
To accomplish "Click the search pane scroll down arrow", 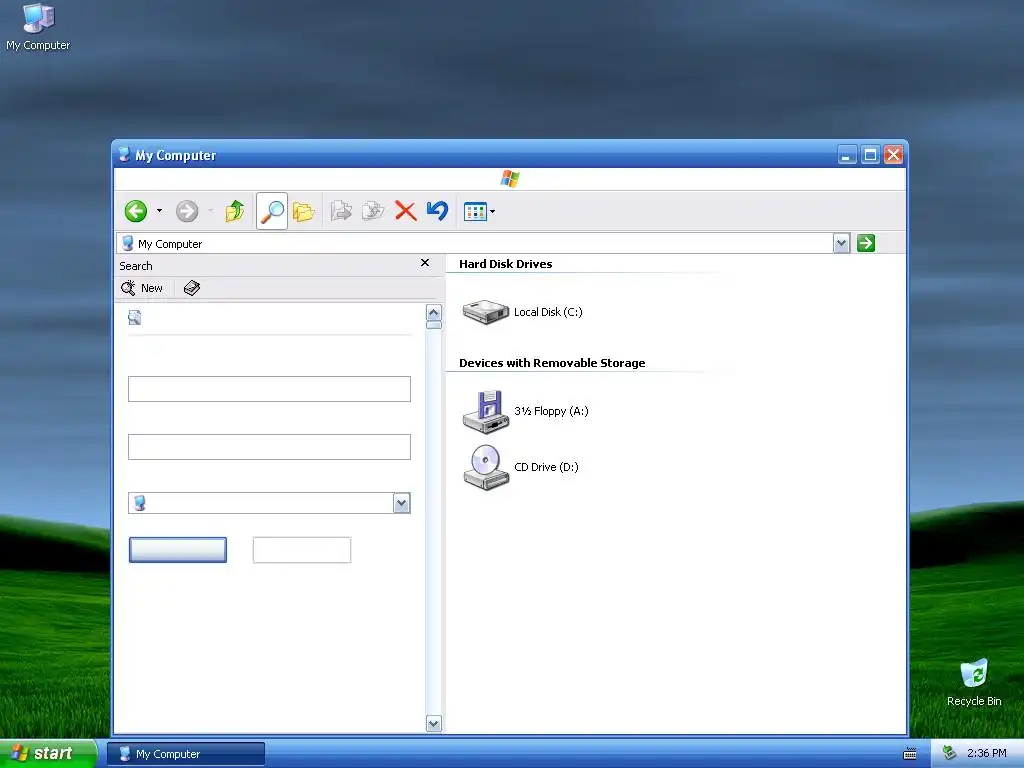I will [434, 723].
